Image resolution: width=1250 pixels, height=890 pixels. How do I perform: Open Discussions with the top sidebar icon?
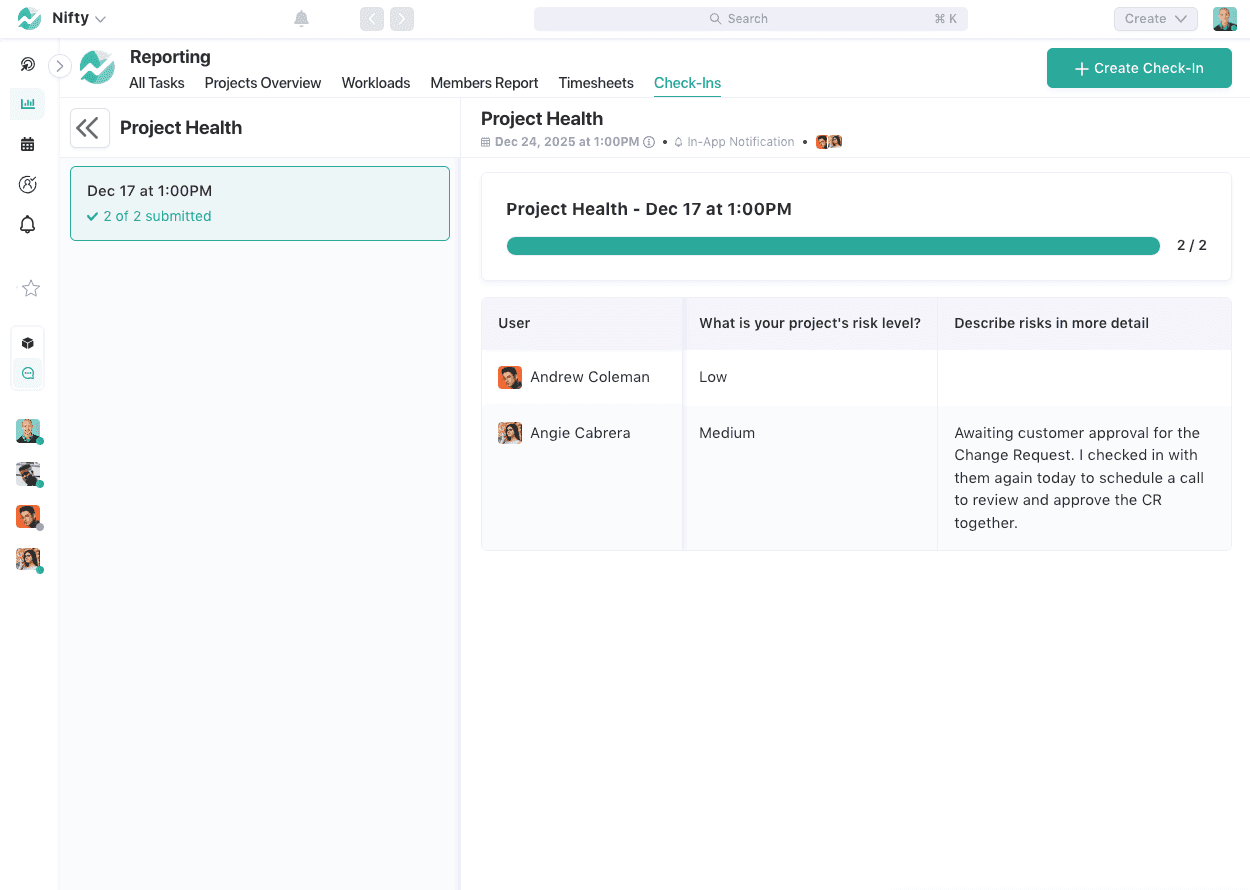pos(27,63)
